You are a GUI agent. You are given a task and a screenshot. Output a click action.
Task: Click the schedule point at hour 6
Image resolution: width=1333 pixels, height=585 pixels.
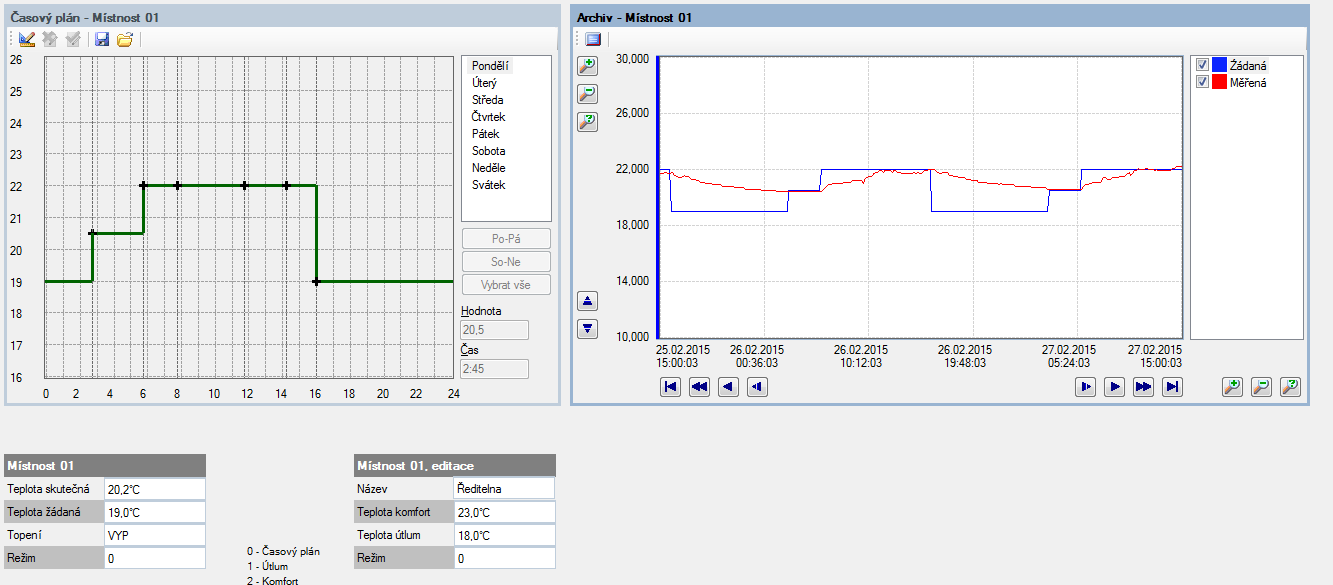143,185
